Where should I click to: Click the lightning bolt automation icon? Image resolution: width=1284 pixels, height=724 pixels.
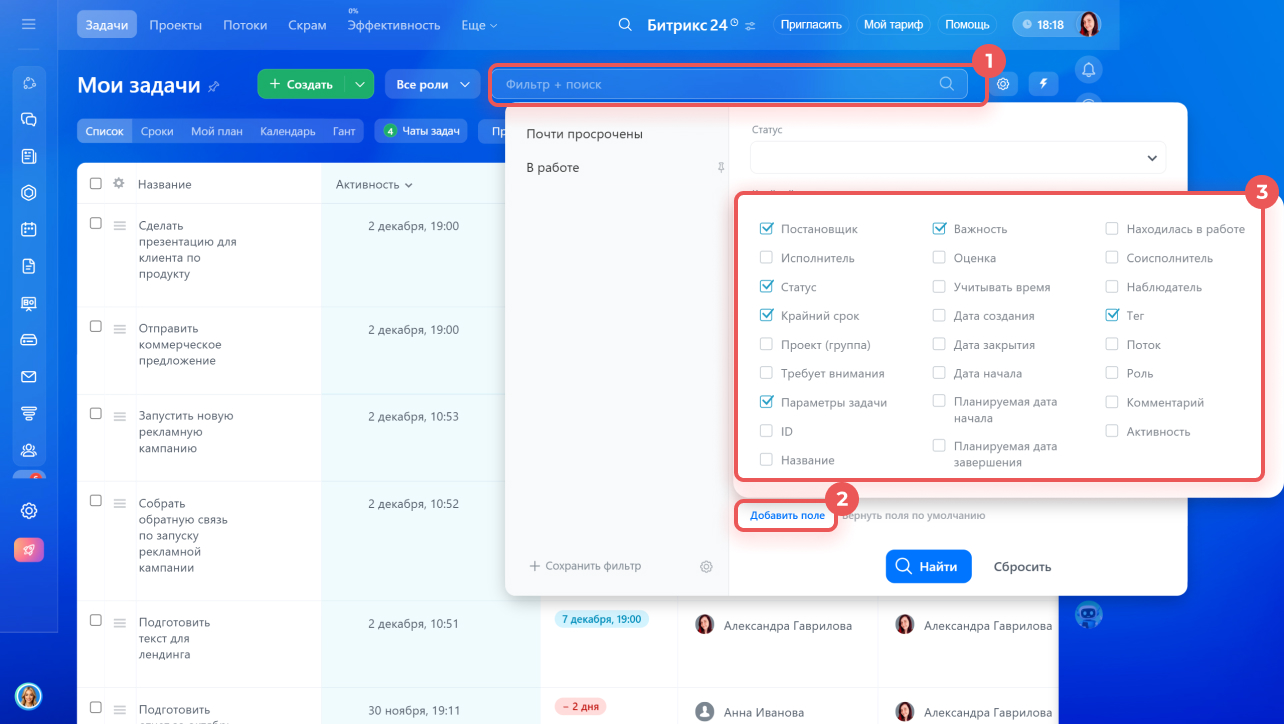coord(1043,84)
